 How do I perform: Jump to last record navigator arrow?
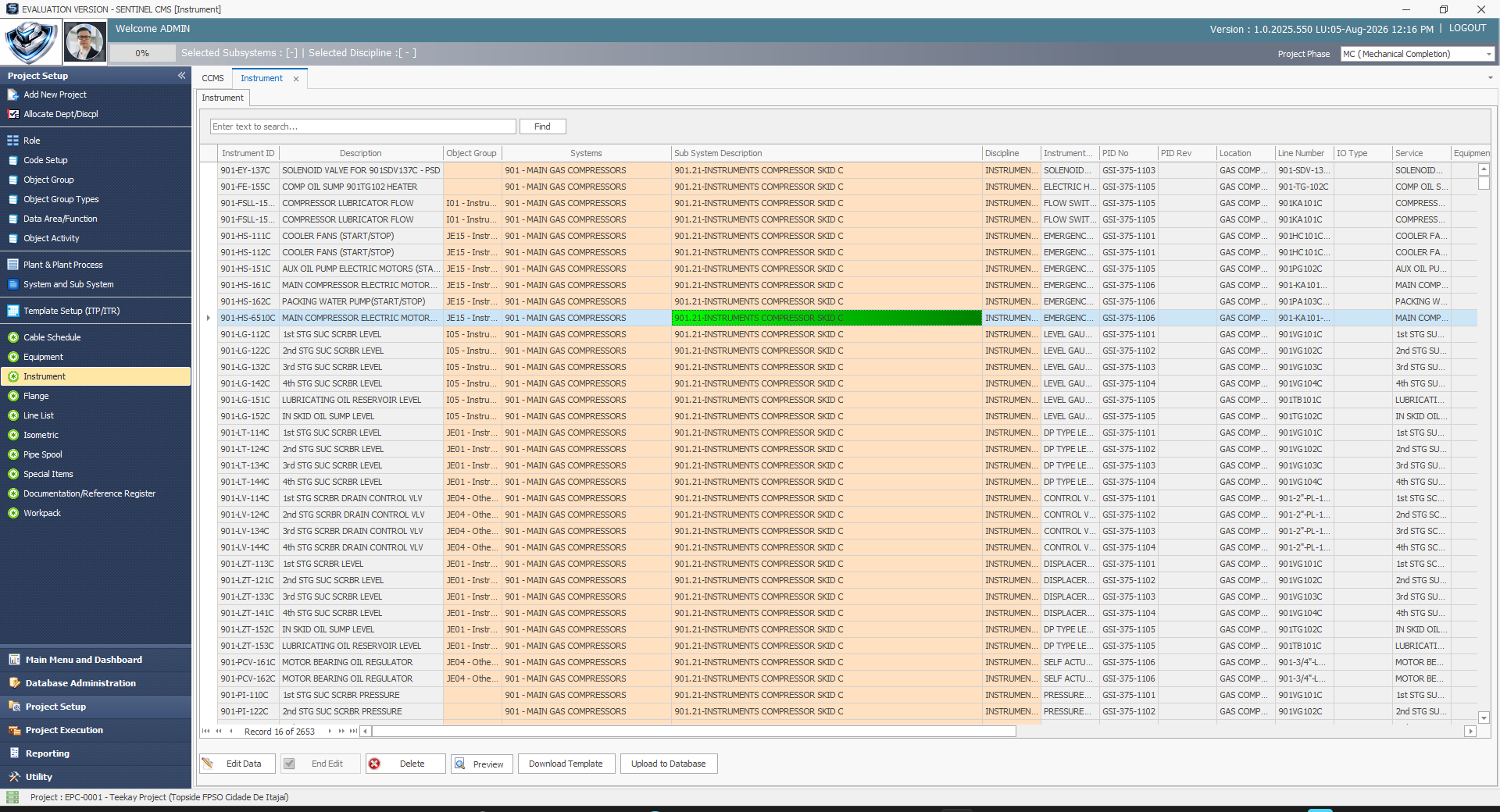pos(353,732)
